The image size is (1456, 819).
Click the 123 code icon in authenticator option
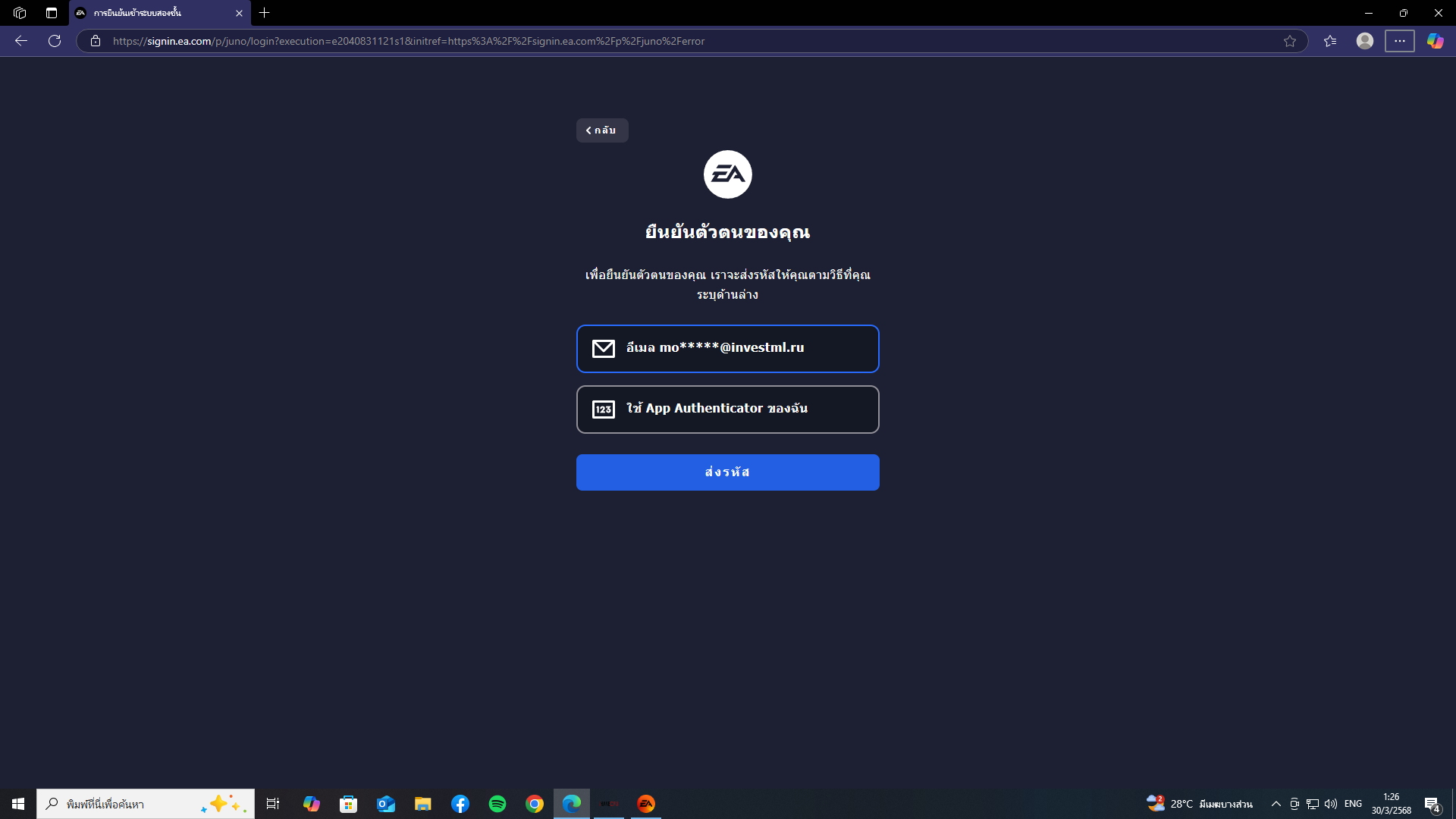tap(604, 409)
